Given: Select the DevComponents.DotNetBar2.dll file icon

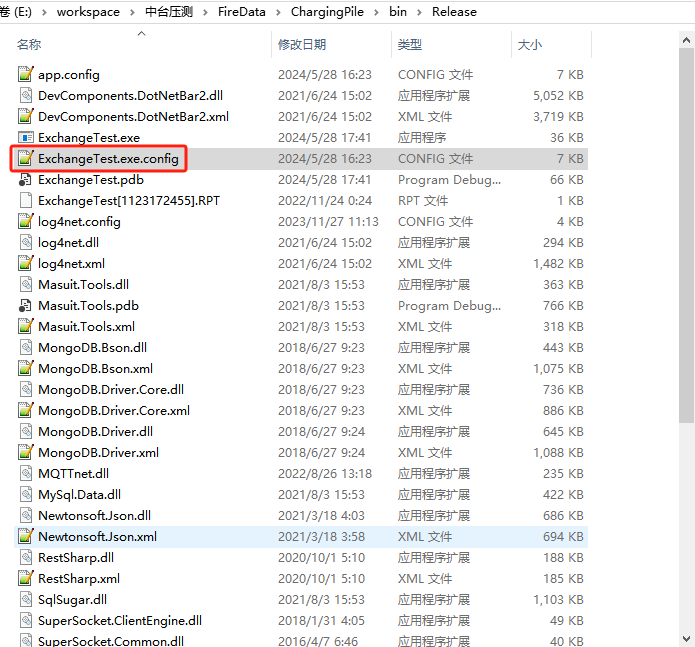Looking at the screenshot, I should (x=26, y=95).
